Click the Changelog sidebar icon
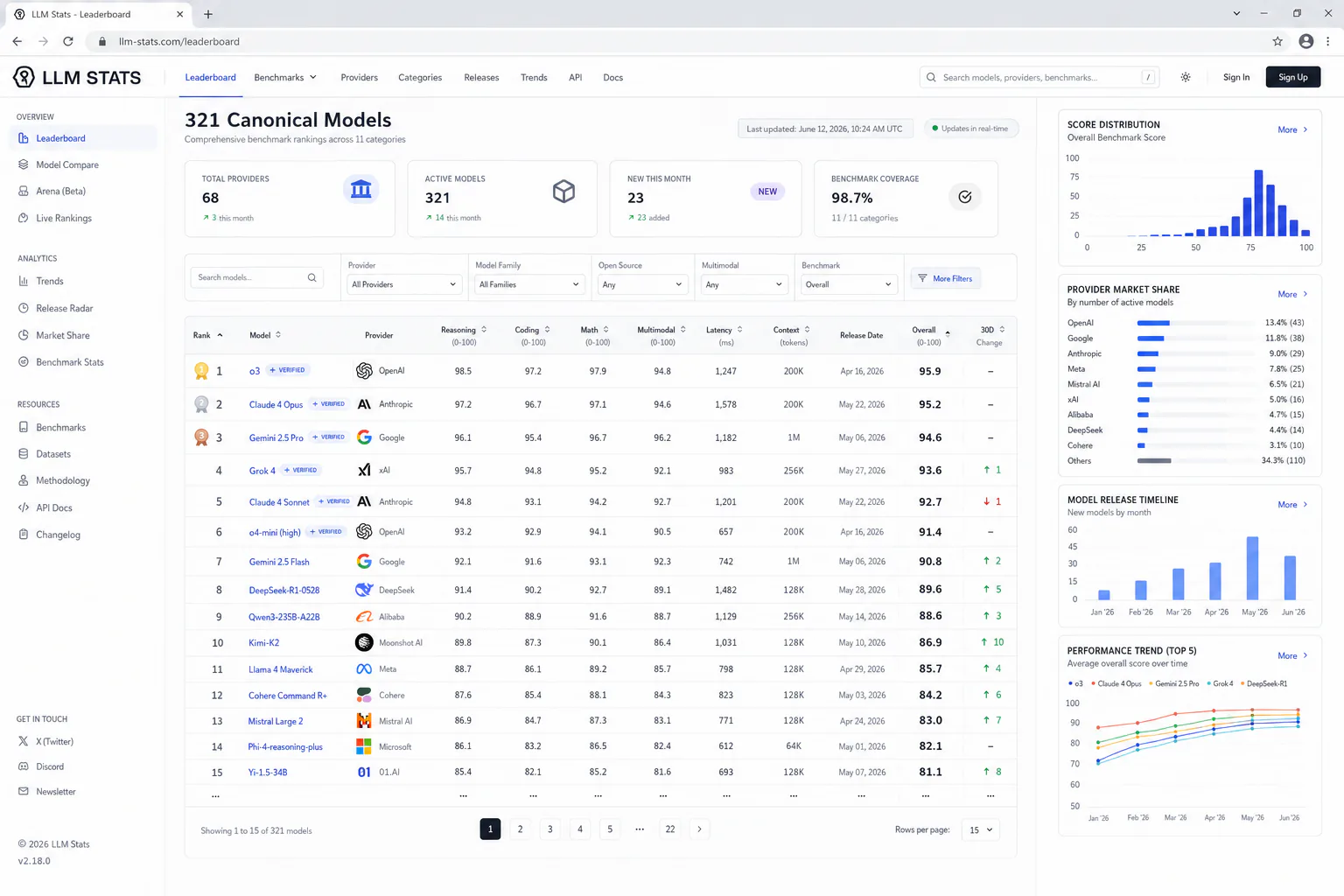 (24, 535)
